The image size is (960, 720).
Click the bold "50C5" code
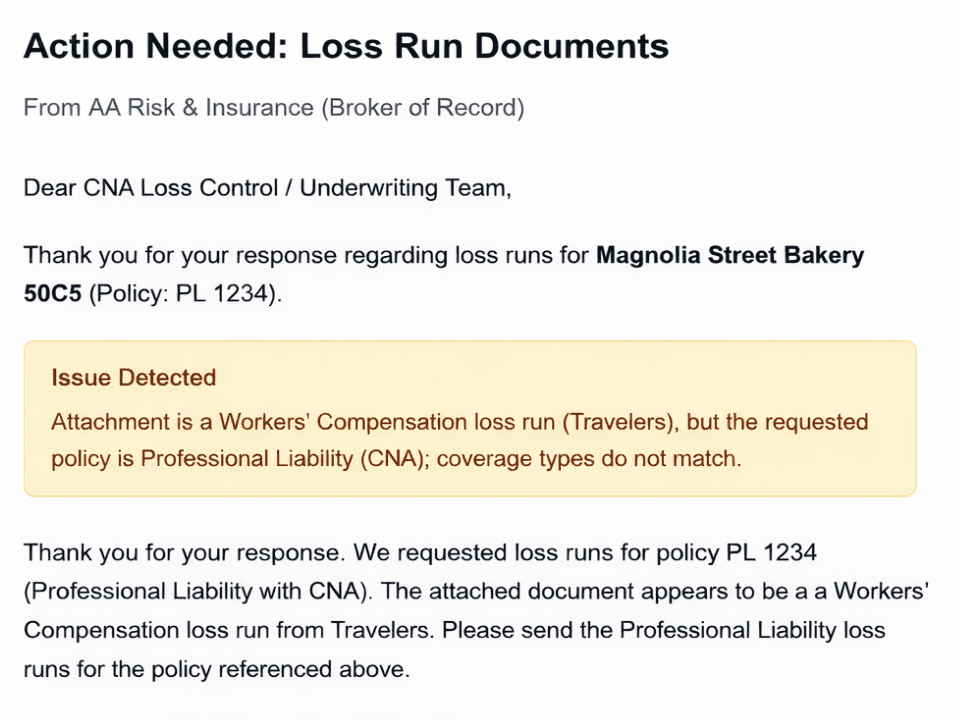coord(52,297)
